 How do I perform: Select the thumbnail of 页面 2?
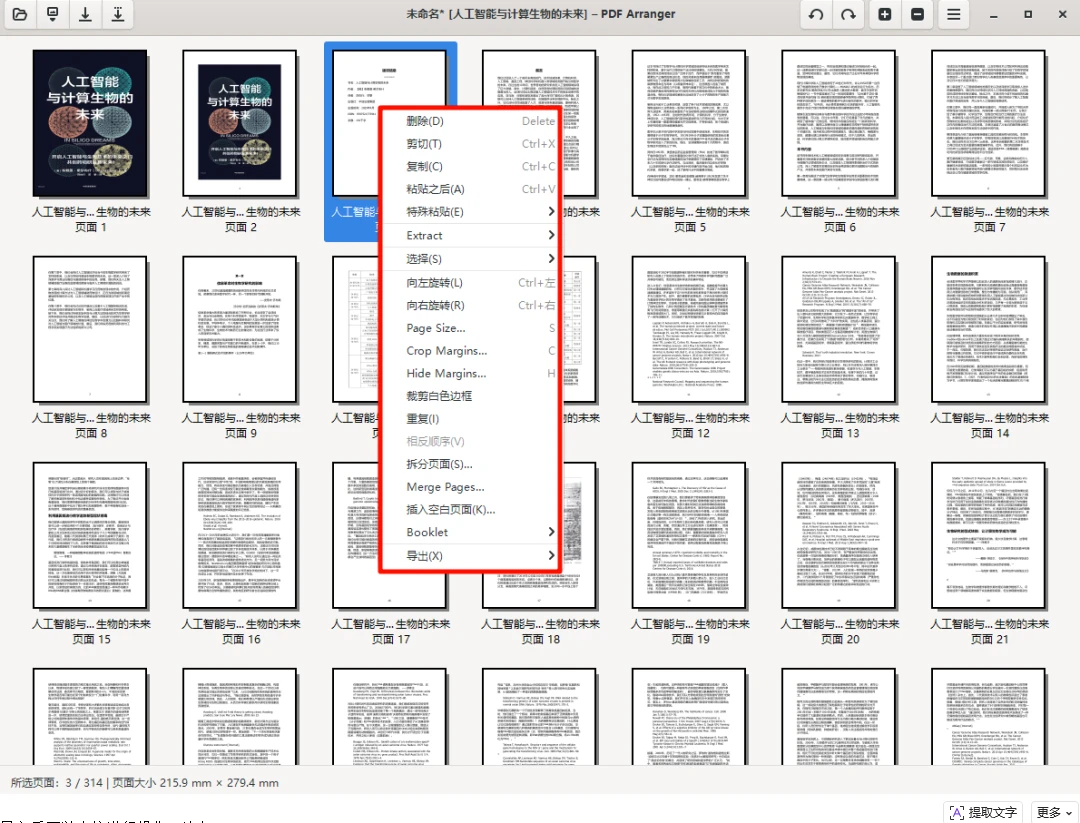pyautogui.click(x=240, y=124)
